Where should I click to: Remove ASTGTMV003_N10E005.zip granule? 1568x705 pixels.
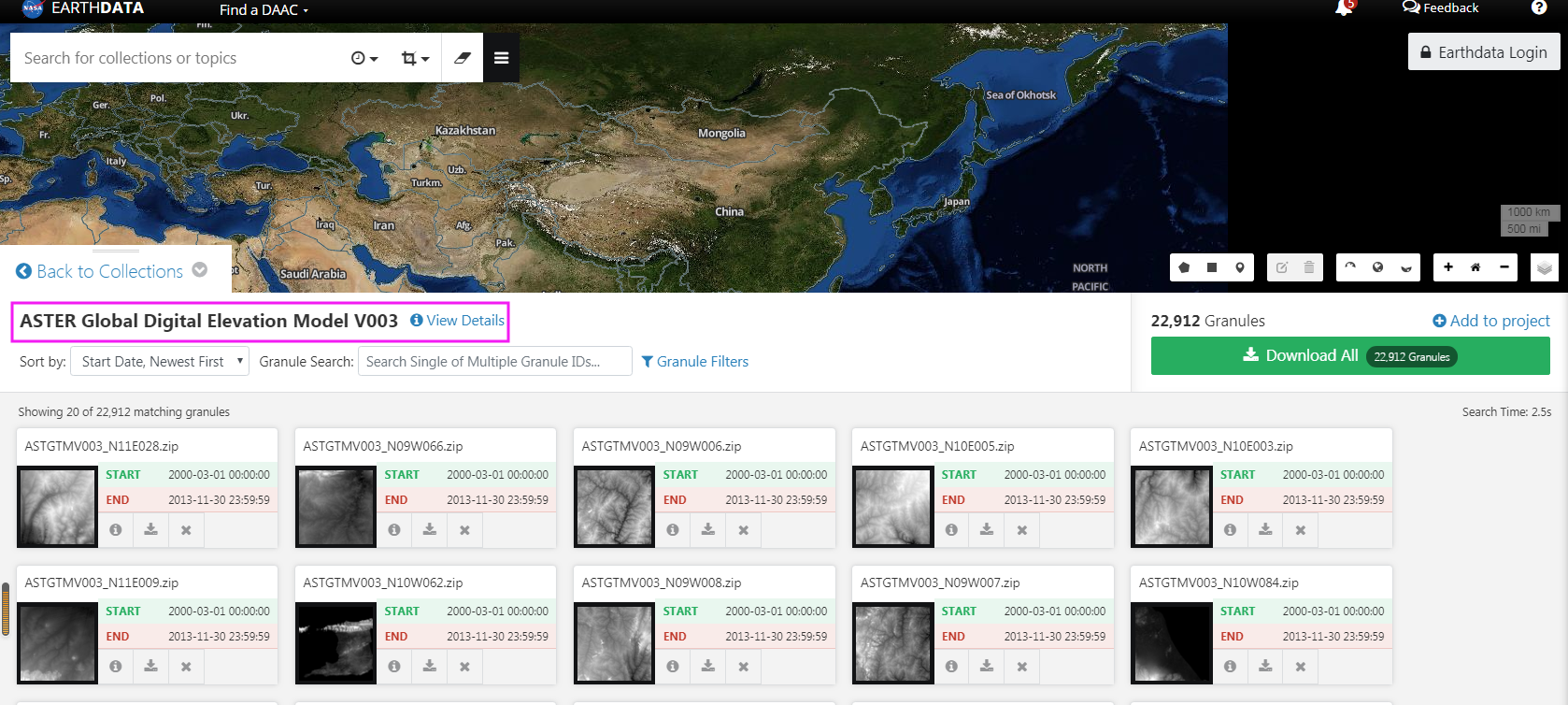click(1022, 530)
